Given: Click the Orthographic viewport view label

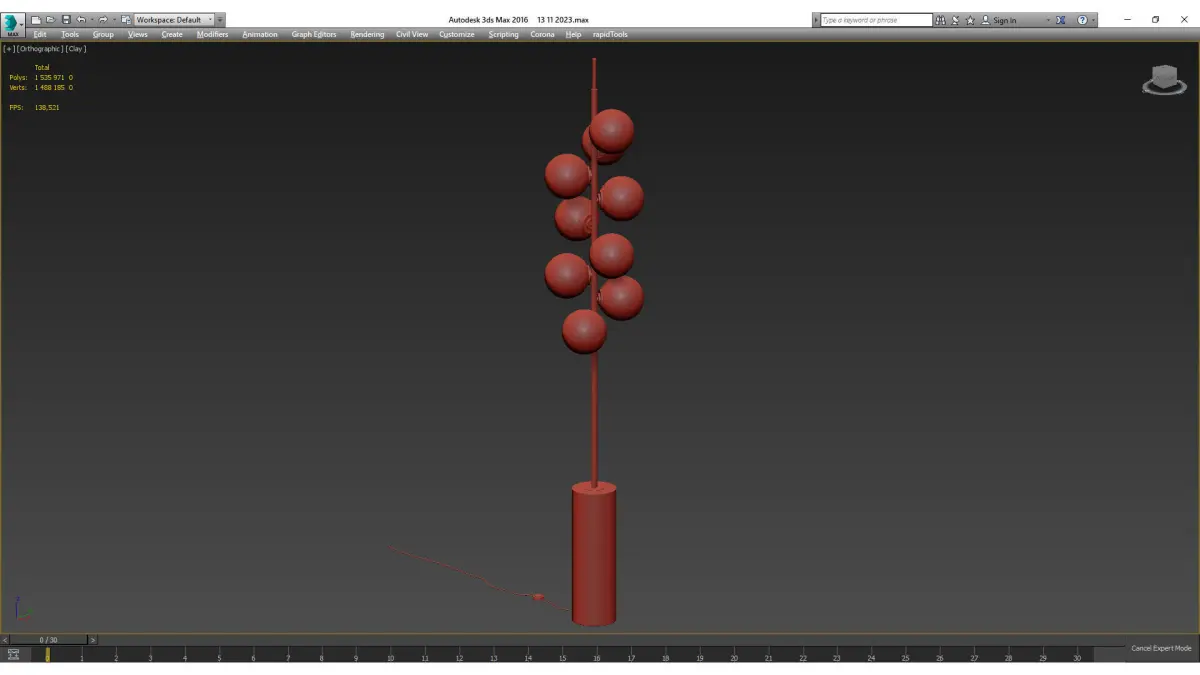Looking at the screenshot, I should (40, 48).
